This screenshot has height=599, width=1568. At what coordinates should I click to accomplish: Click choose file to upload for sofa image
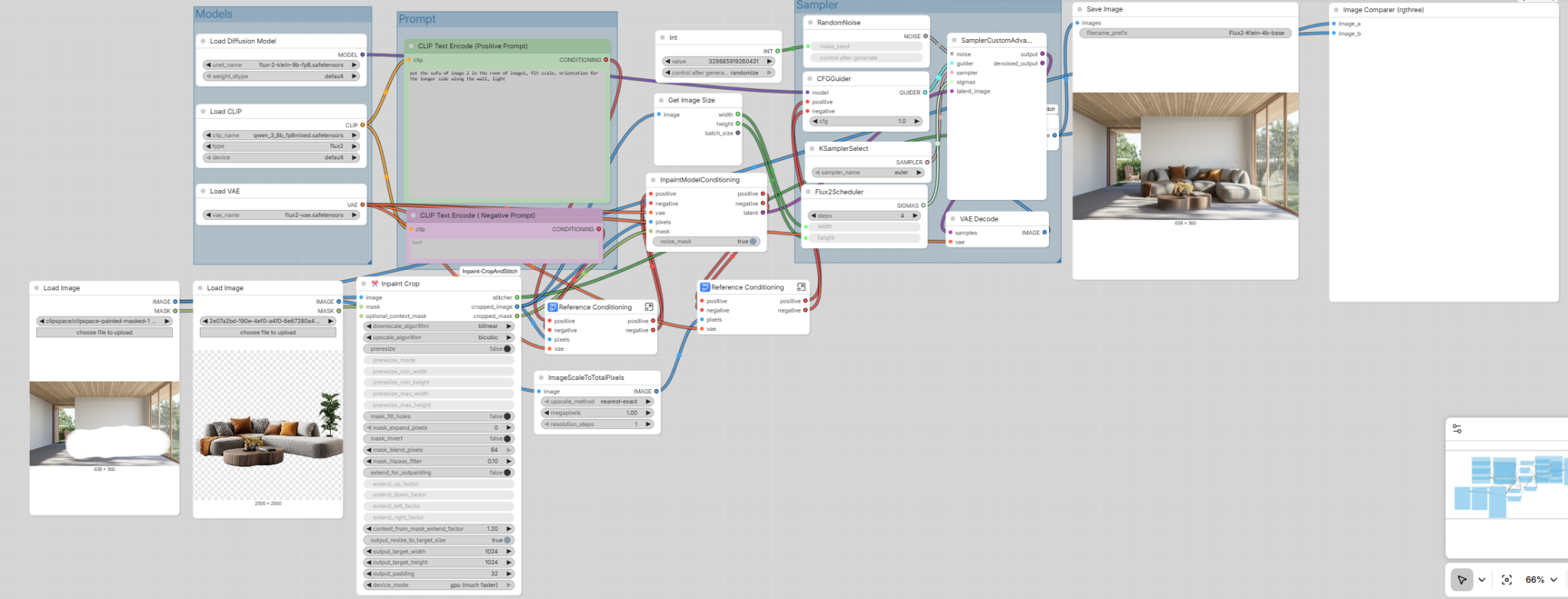[x=268, y=332]
